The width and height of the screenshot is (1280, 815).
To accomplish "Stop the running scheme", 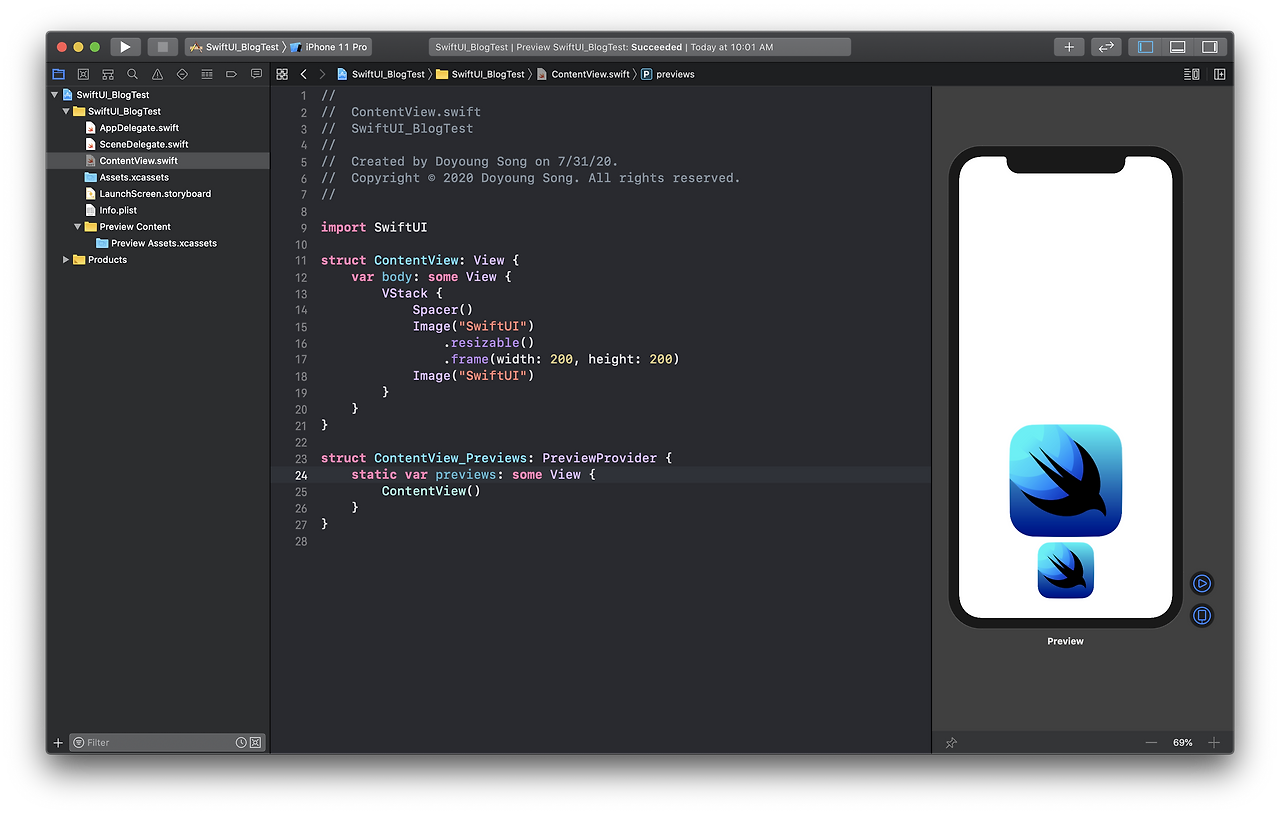I will tap(162, 47).
